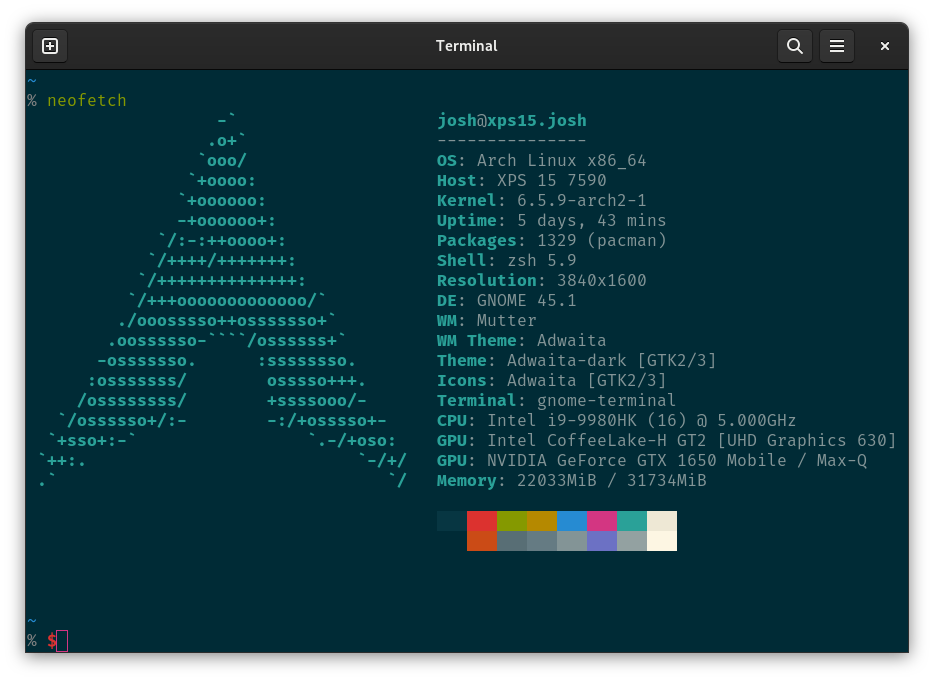Image resolution: width=934 pixels, height=681 pixels.
Task: Click the Shell: zsh 5.9 line
Action: tap(507, 260)
